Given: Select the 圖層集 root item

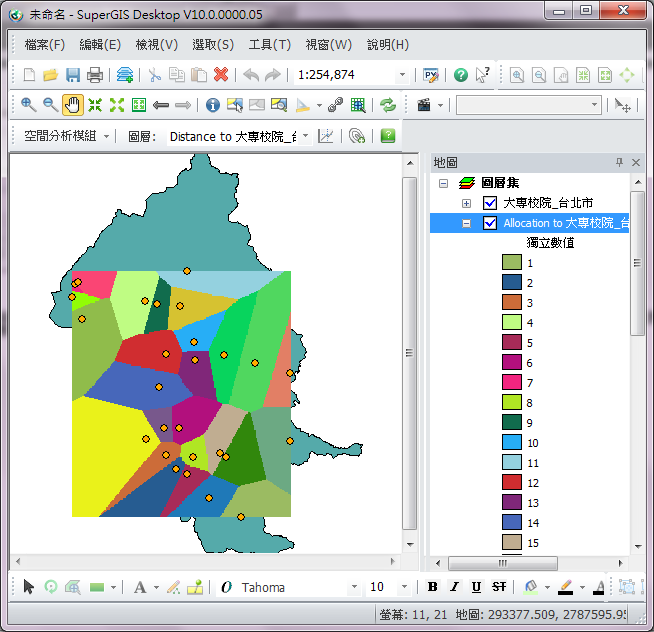Looking at the screenshot, I should pos(500,183).
